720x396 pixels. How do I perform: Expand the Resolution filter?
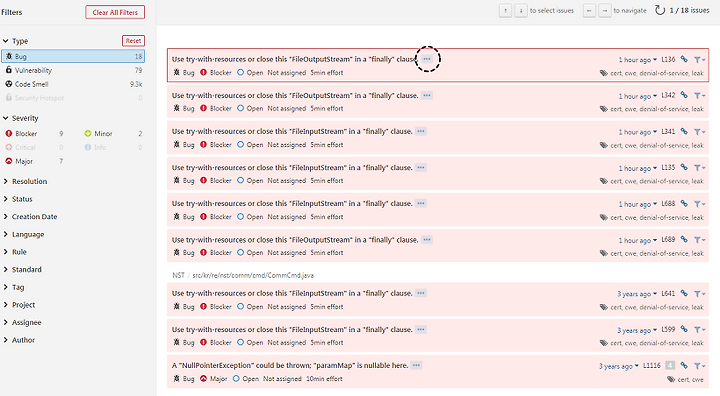pyautogui.click(x=25, y=181)
